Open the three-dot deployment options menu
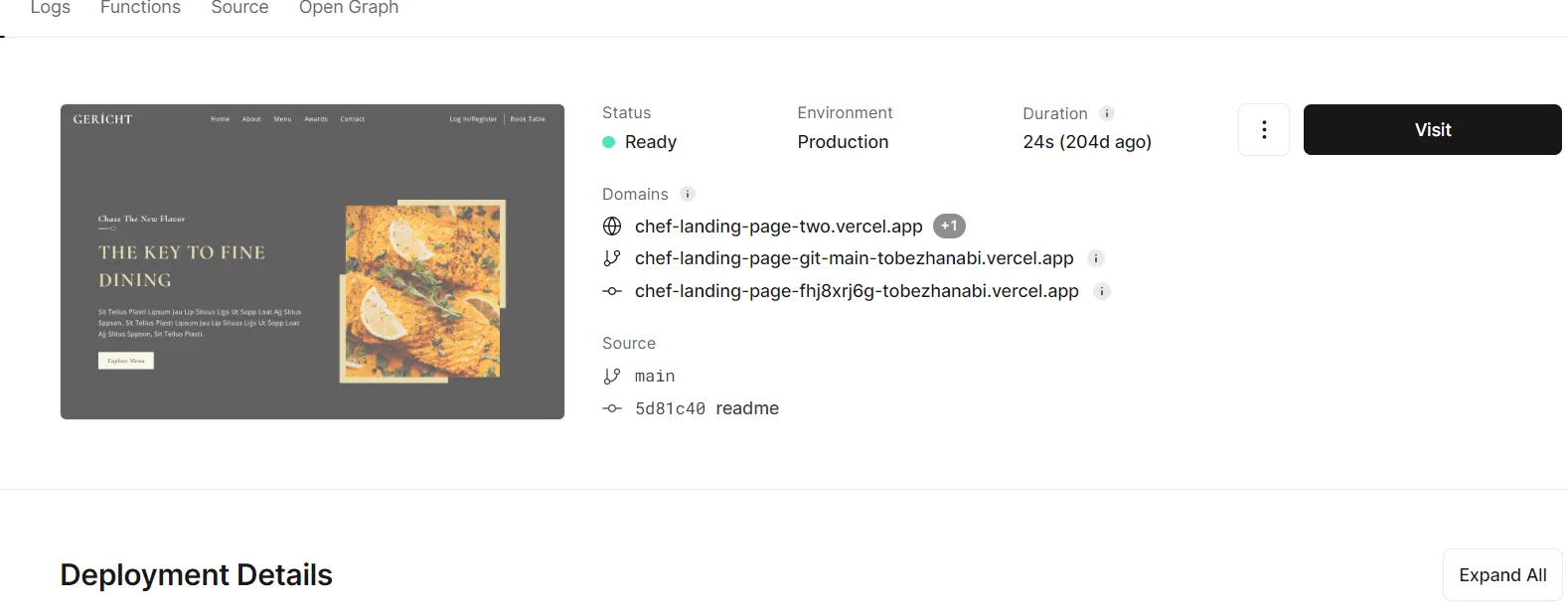The height and width of the screenshot is (615, 1568). pyautogui.click(x=1263, y=130)
